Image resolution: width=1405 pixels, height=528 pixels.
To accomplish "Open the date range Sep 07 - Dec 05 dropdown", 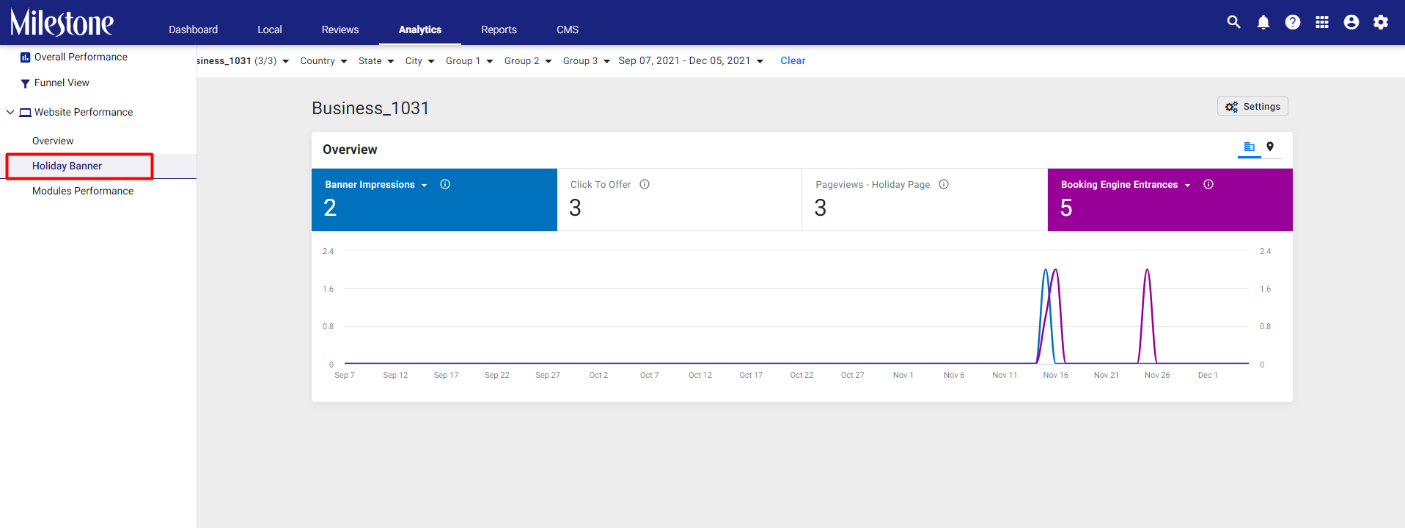I will tap(691, 61).
